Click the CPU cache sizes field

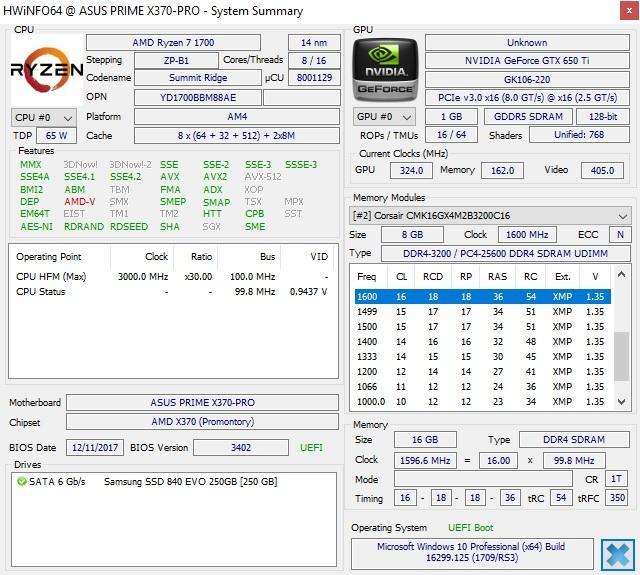[x=237, y=135]
